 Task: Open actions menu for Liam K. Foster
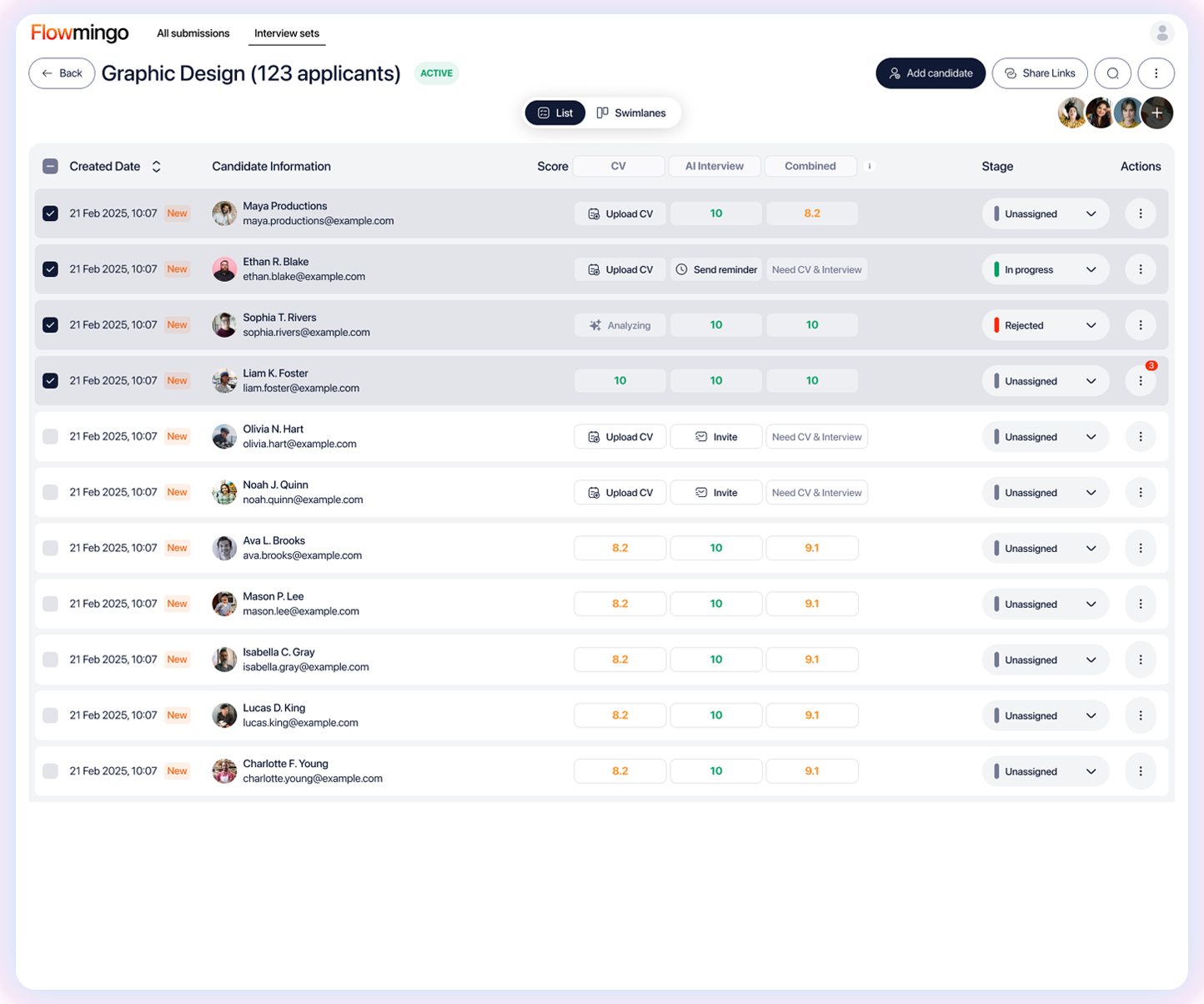[1141, 381]
